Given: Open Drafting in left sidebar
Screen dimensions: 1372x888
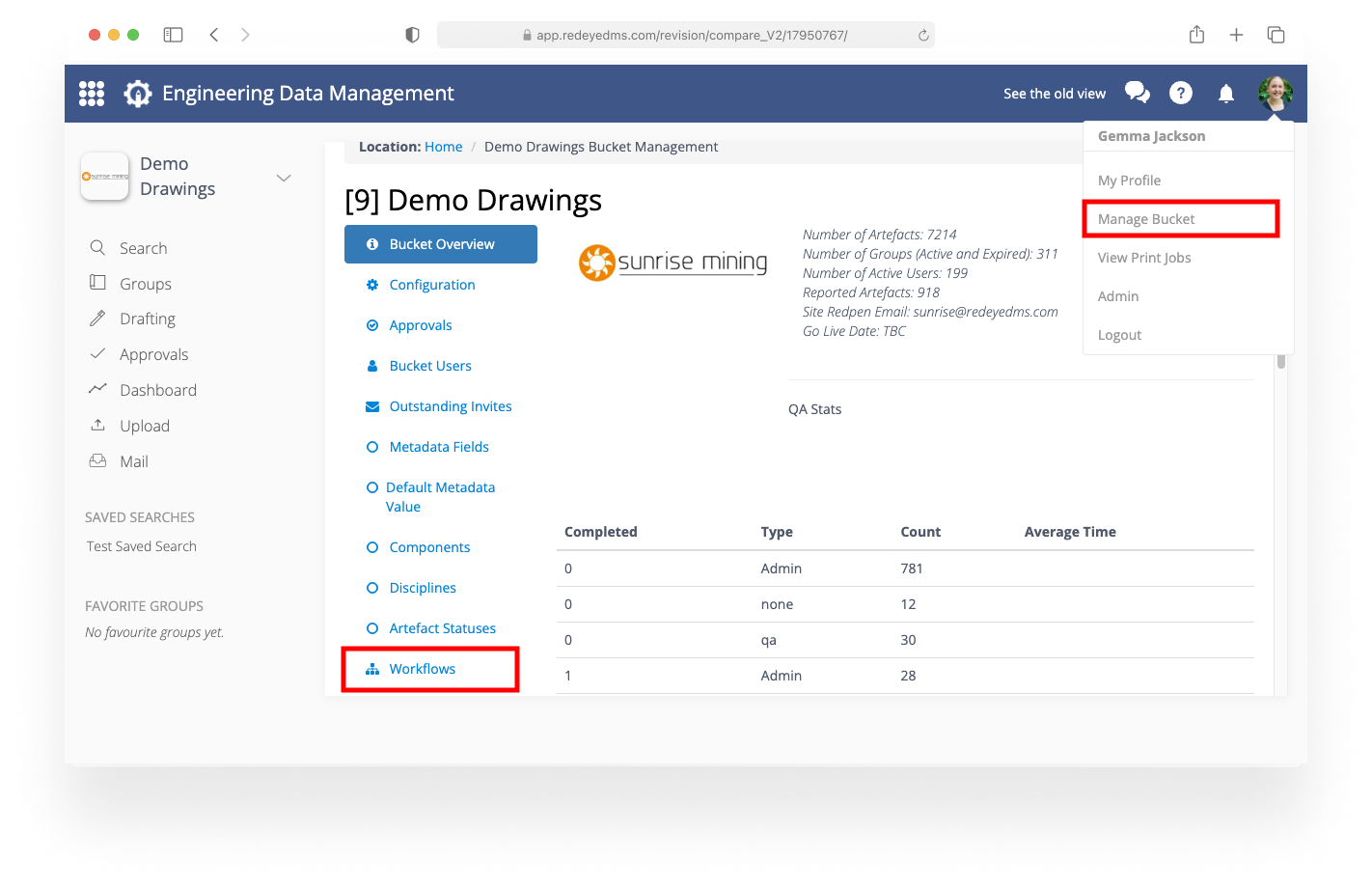Looking at the screenshot, I should click(x=148, y=319).
